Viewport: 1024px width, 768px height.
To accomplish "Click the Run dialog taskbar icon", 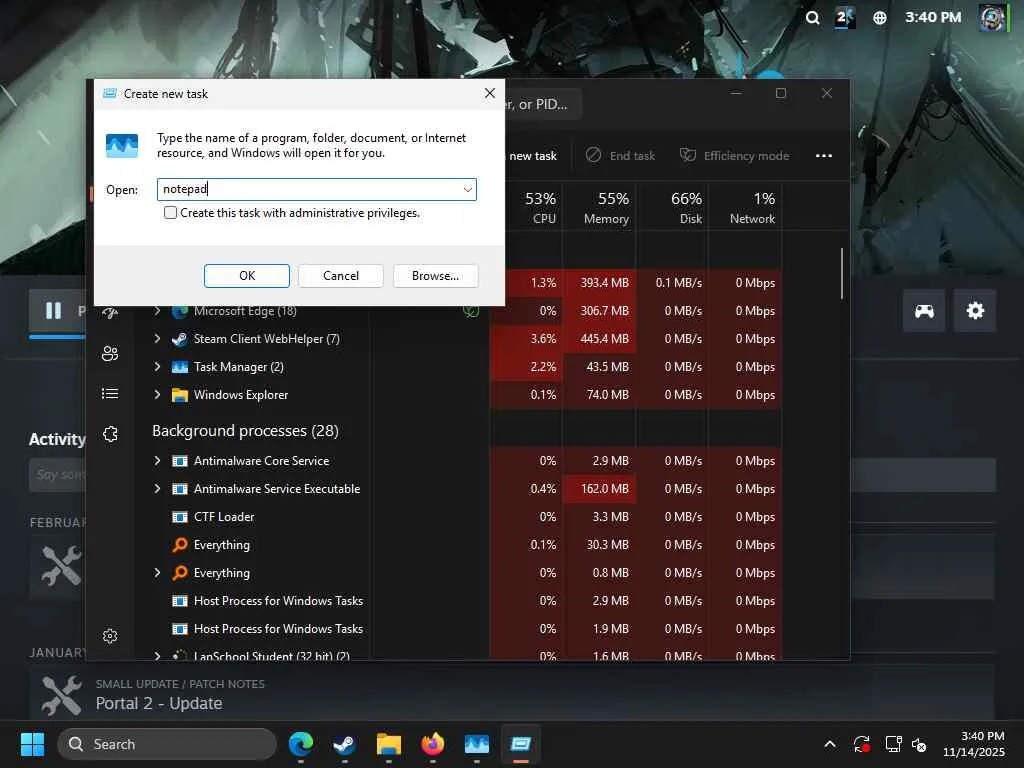I will pos(520,744).
